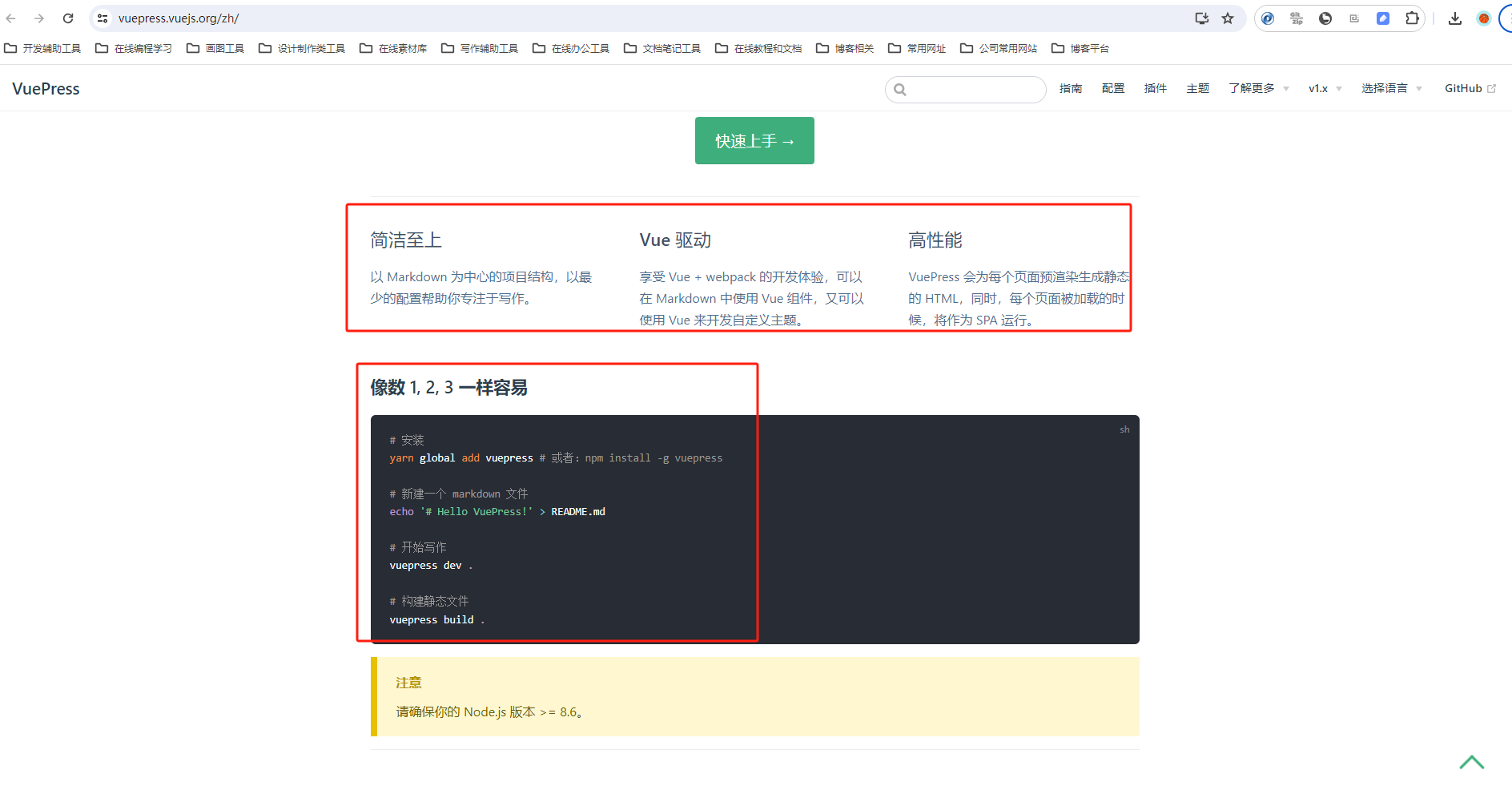Open the basketball profile avatar
The image size is (1512, 786).
(1484, 18)
